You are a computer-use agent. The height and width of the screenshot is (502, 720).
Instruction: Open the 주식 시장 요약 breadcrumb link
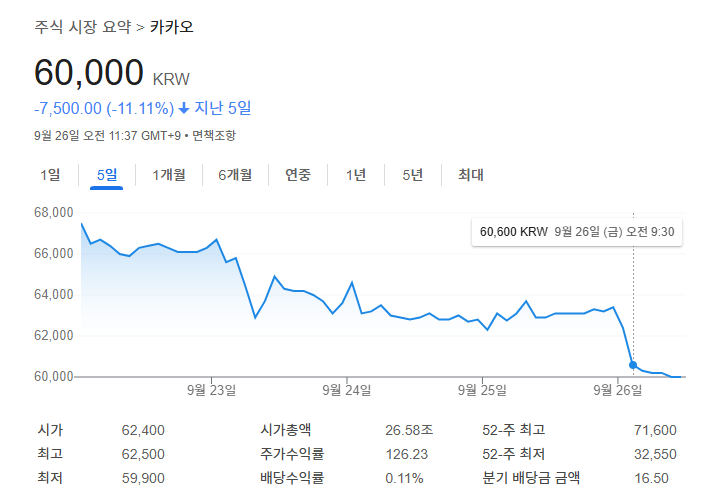click(x=83, y=27)
